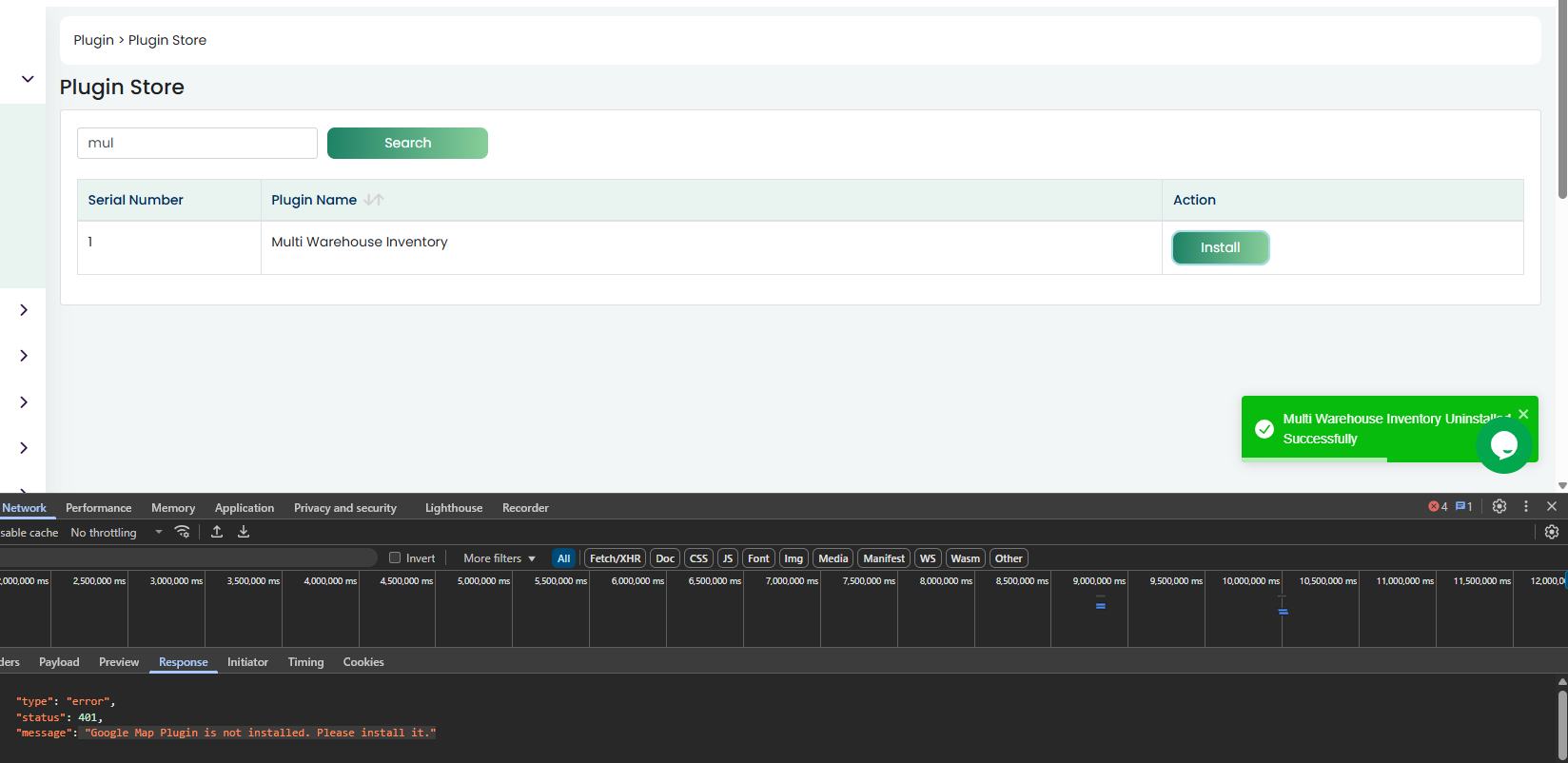Image resolution: width=1568 pixels, height=763 pixels.
Task: Open DevTools settings gear
Action: click(1499, 506)
